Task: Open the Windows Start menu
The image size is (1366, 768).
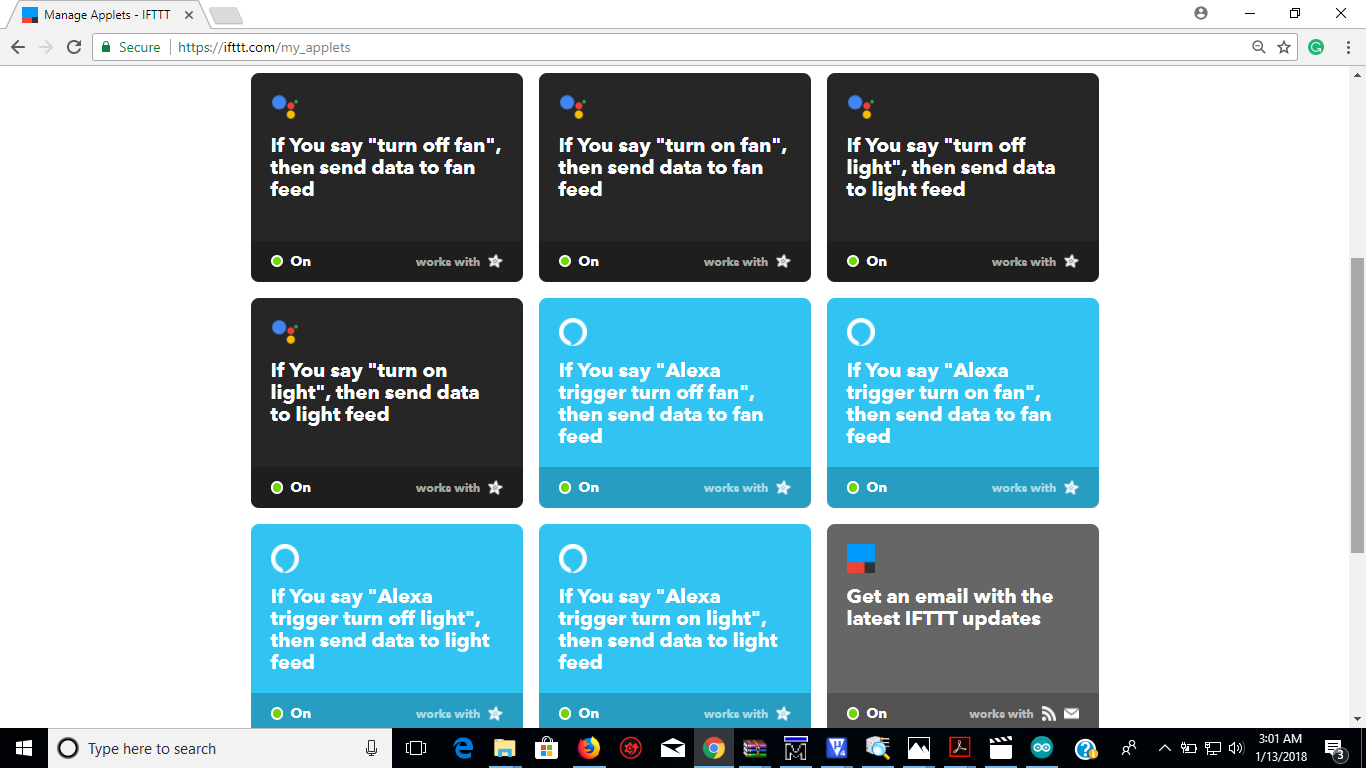Action: [24, 748]
